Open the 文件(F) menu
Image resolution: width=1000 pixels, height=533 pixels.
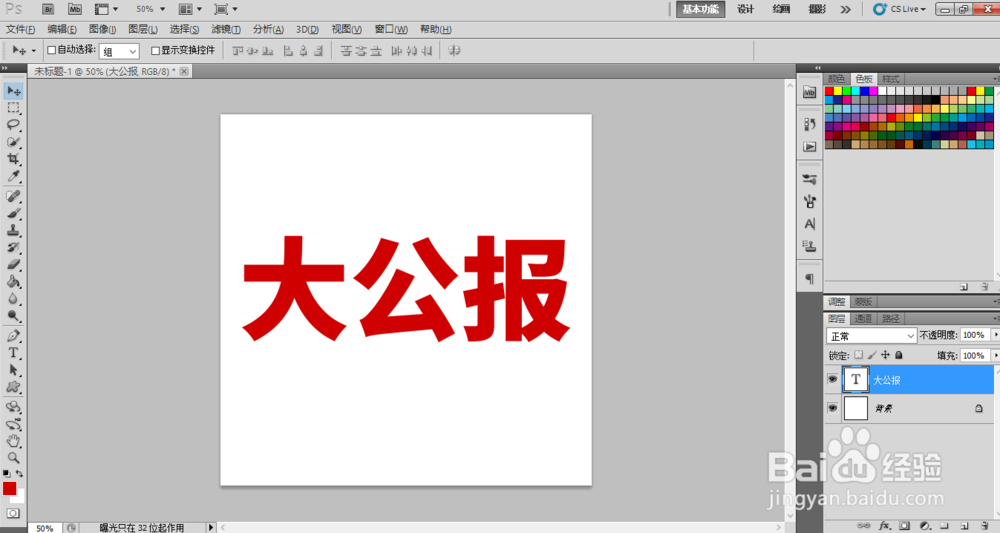pyautogui.click(x=20, y=29)
